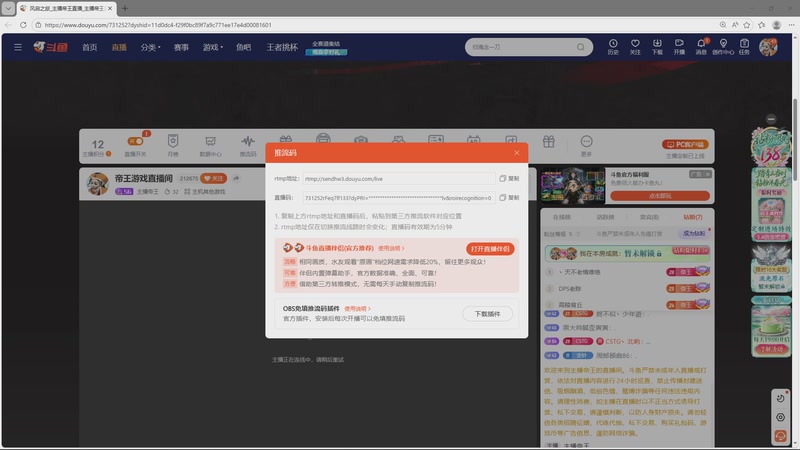
Task: Open a new browser tab
Action: [x=125, y=8]
